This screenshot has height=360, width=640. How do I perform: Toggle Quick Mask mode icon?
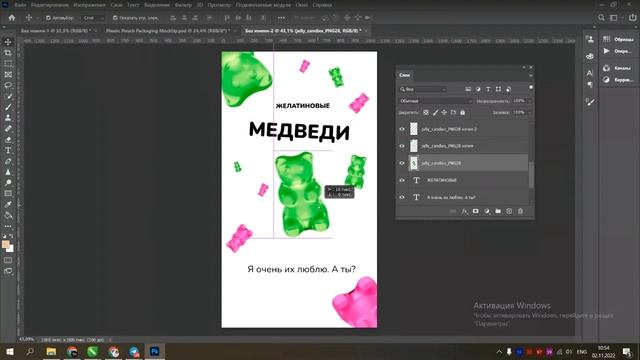click(8, 260)
